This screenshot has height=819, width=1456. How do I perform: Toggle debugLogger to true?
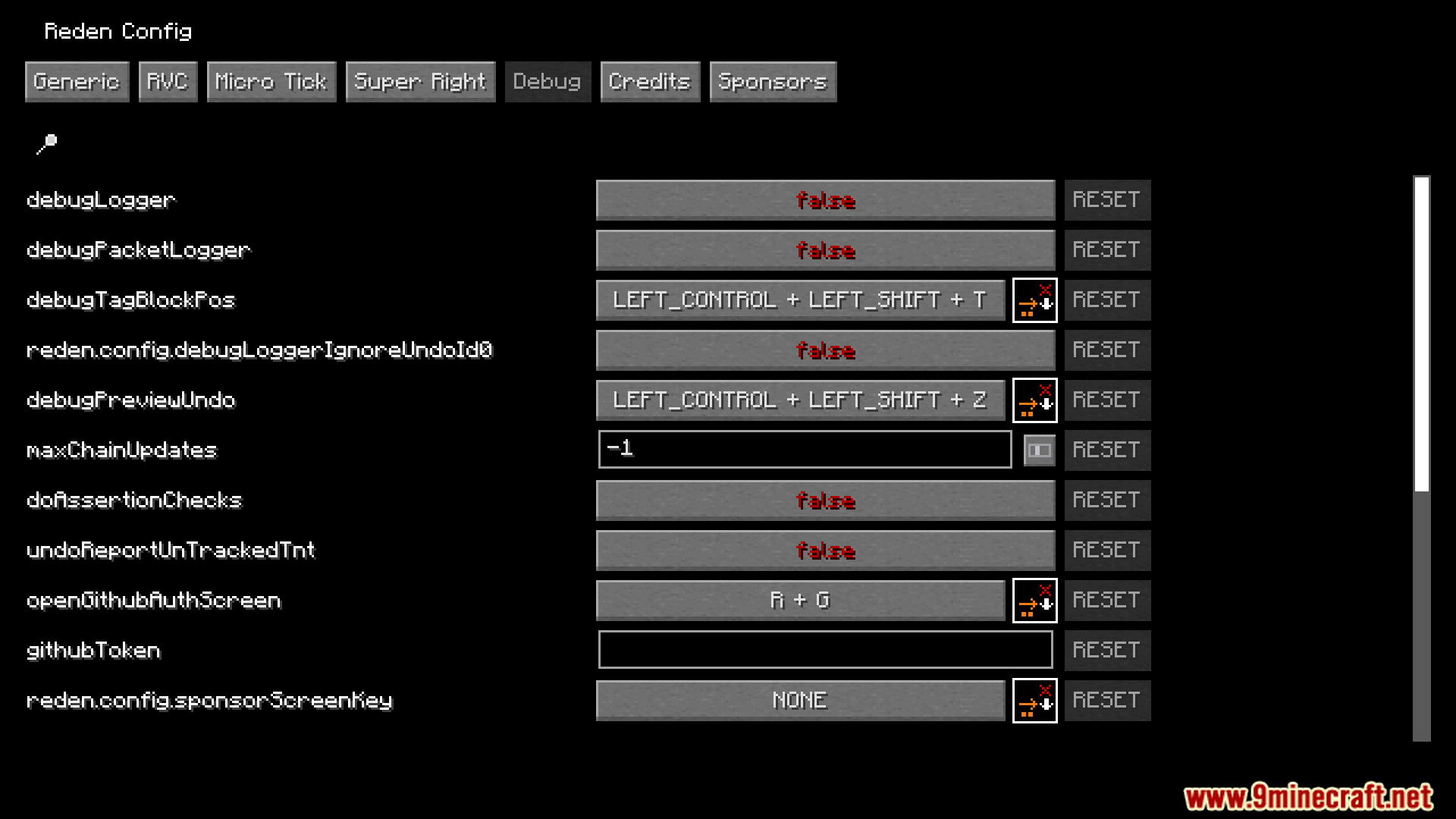point(825,199)
